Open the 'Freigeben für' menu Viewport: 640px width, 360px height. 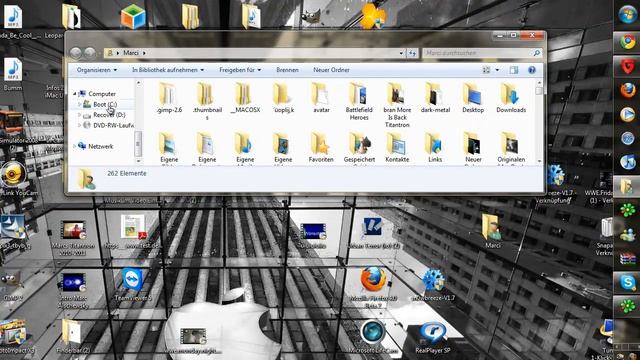[240, 70]
